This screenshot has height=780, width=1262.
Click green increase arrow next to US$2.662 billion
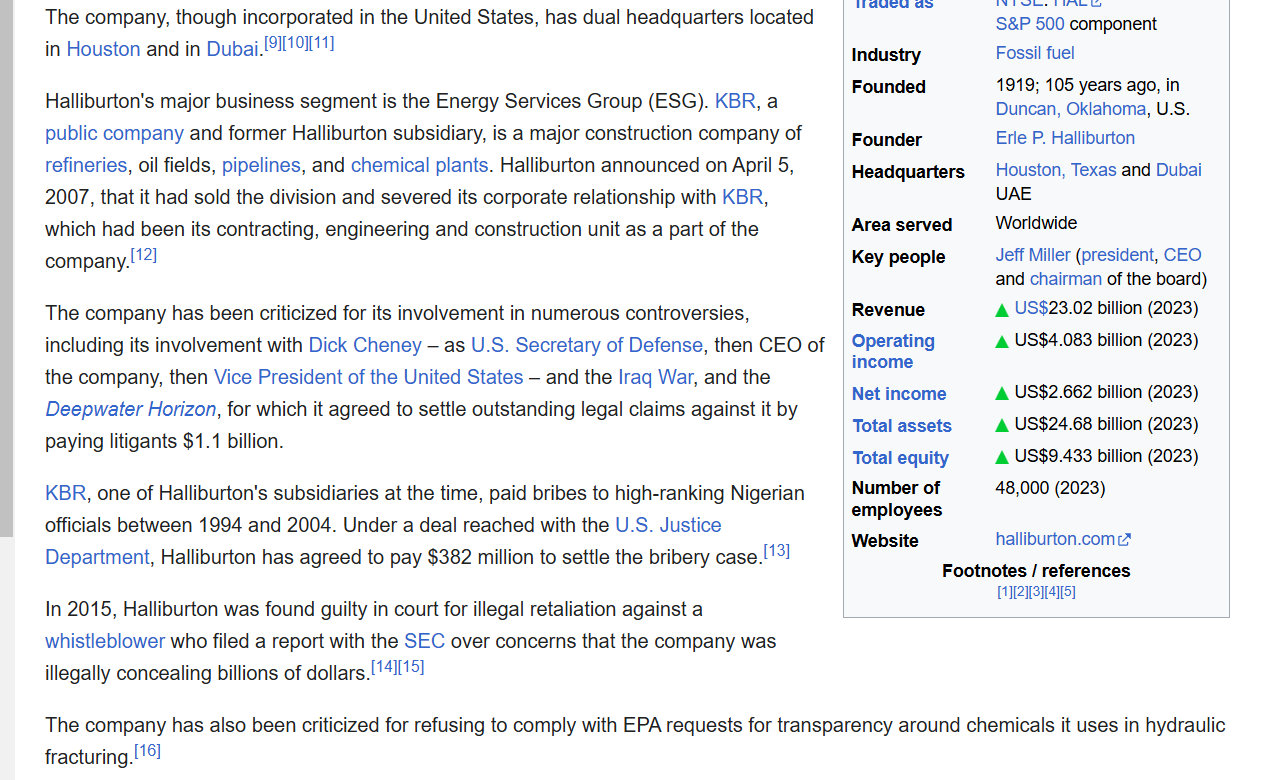[x=1002, y=394]
